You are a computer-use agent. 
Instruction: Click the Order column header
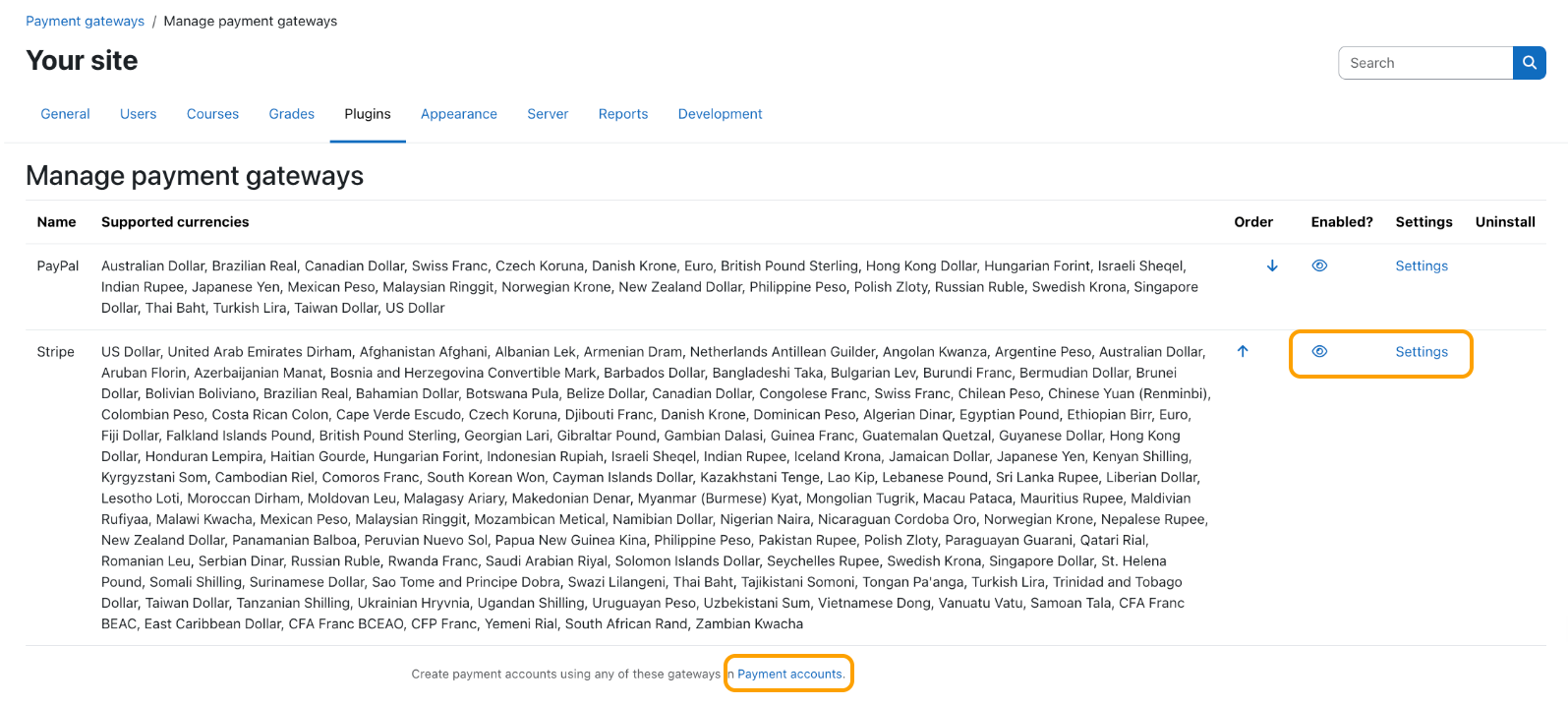coord(1253,221)
